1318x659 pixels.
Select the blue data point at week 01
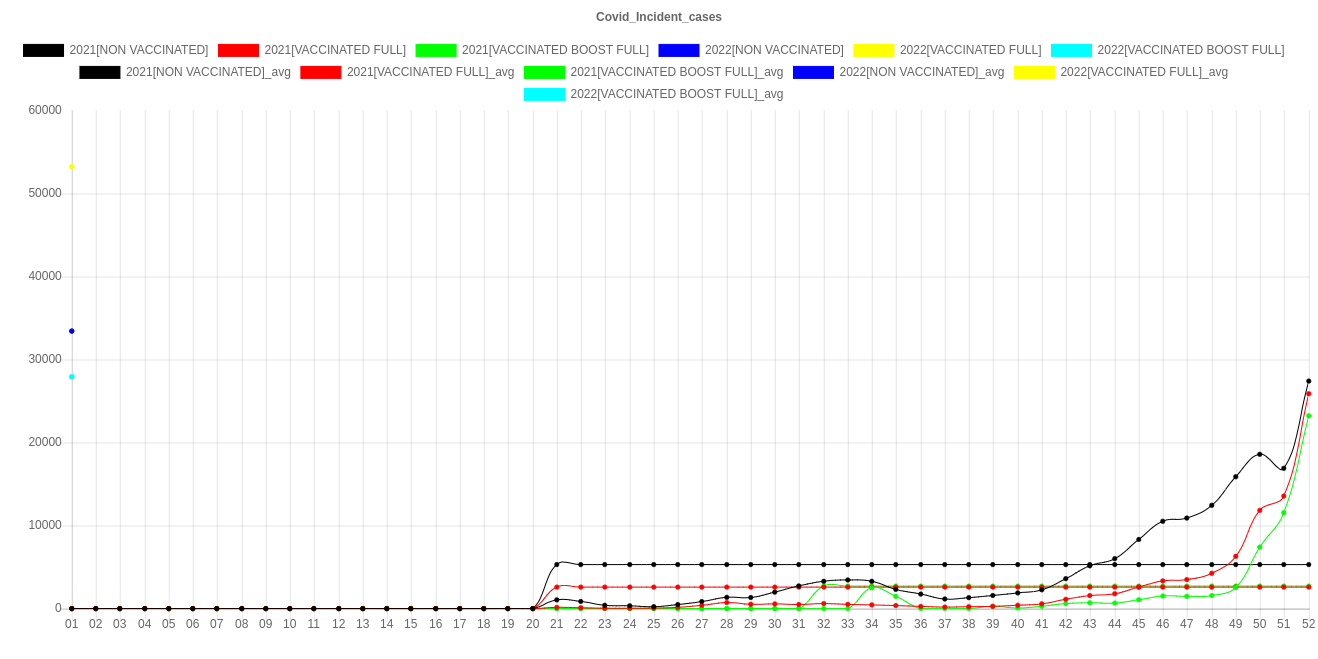72,331
